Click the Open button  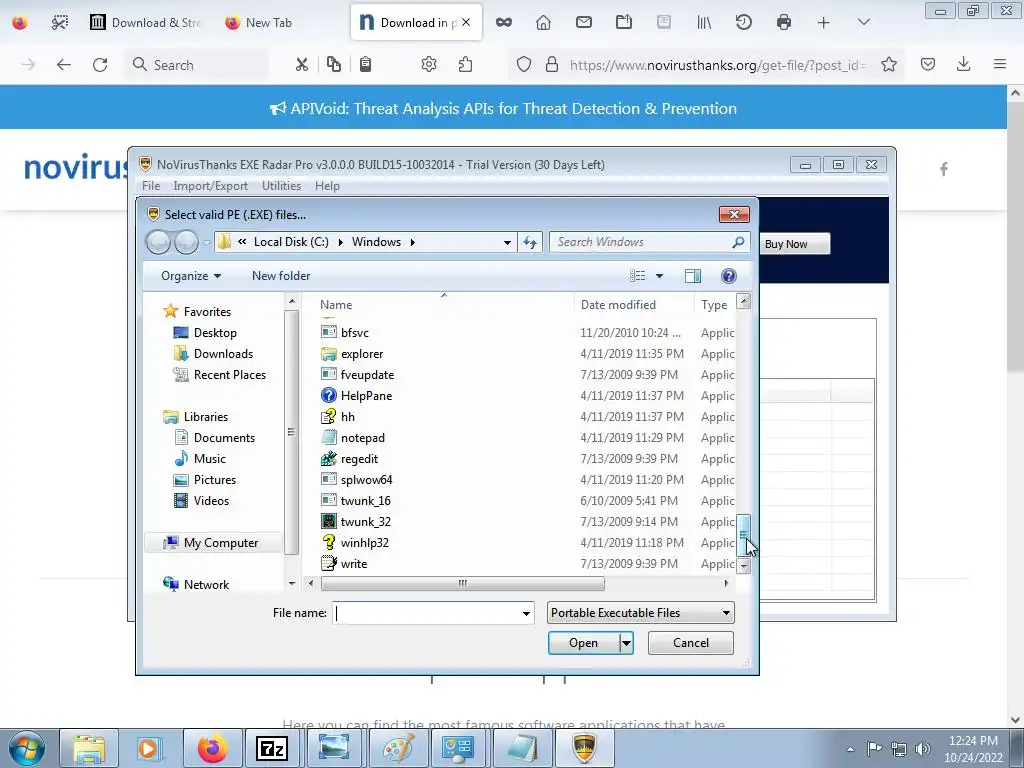(583, 643)
